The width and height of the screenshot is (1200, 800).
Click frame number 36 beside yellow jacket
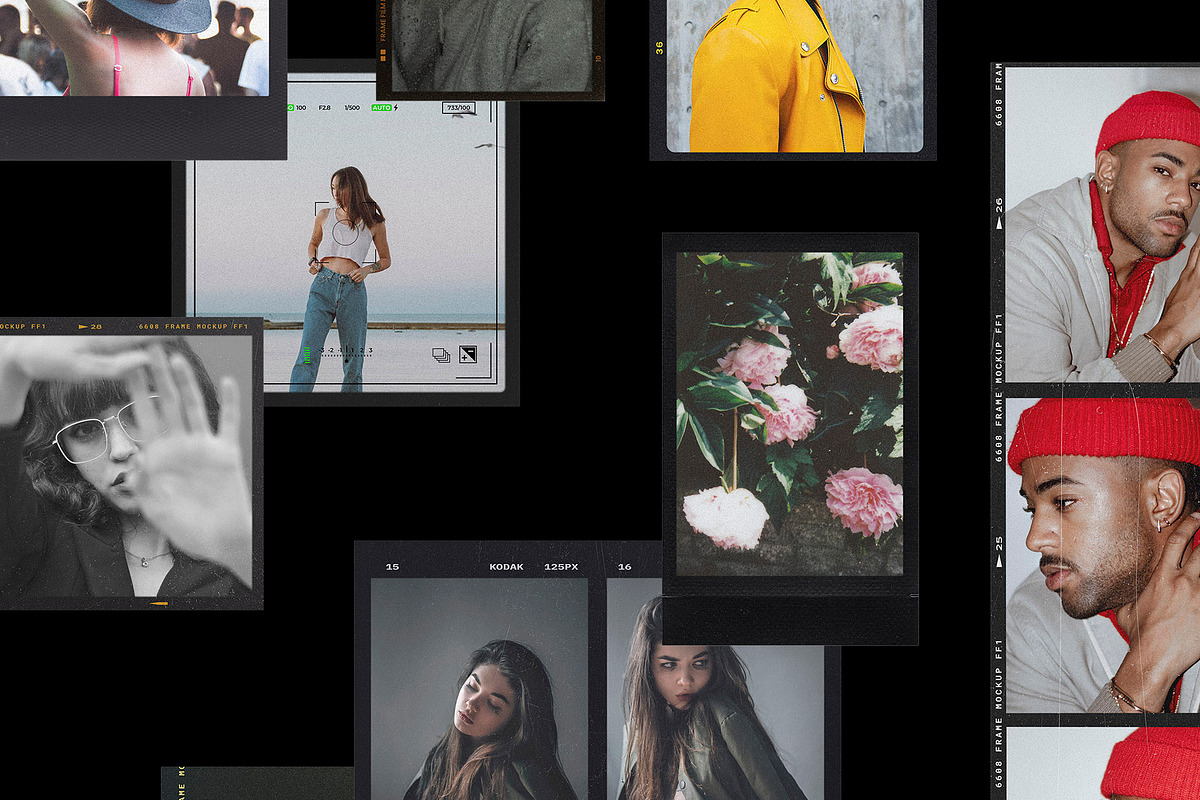tap(659, 46)
